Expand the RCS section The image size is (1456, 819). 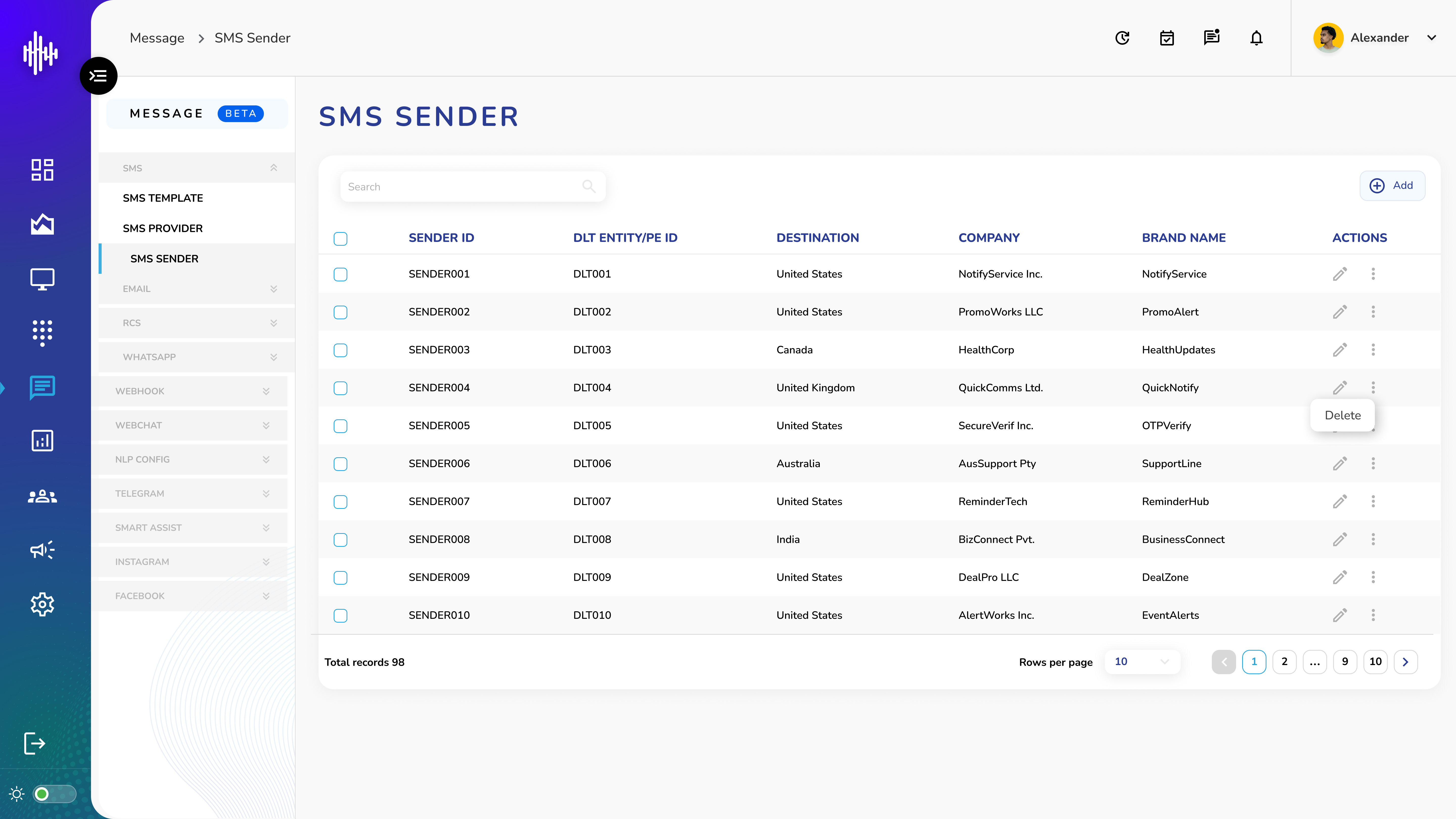pyautogui.click(x=197, y=323)
